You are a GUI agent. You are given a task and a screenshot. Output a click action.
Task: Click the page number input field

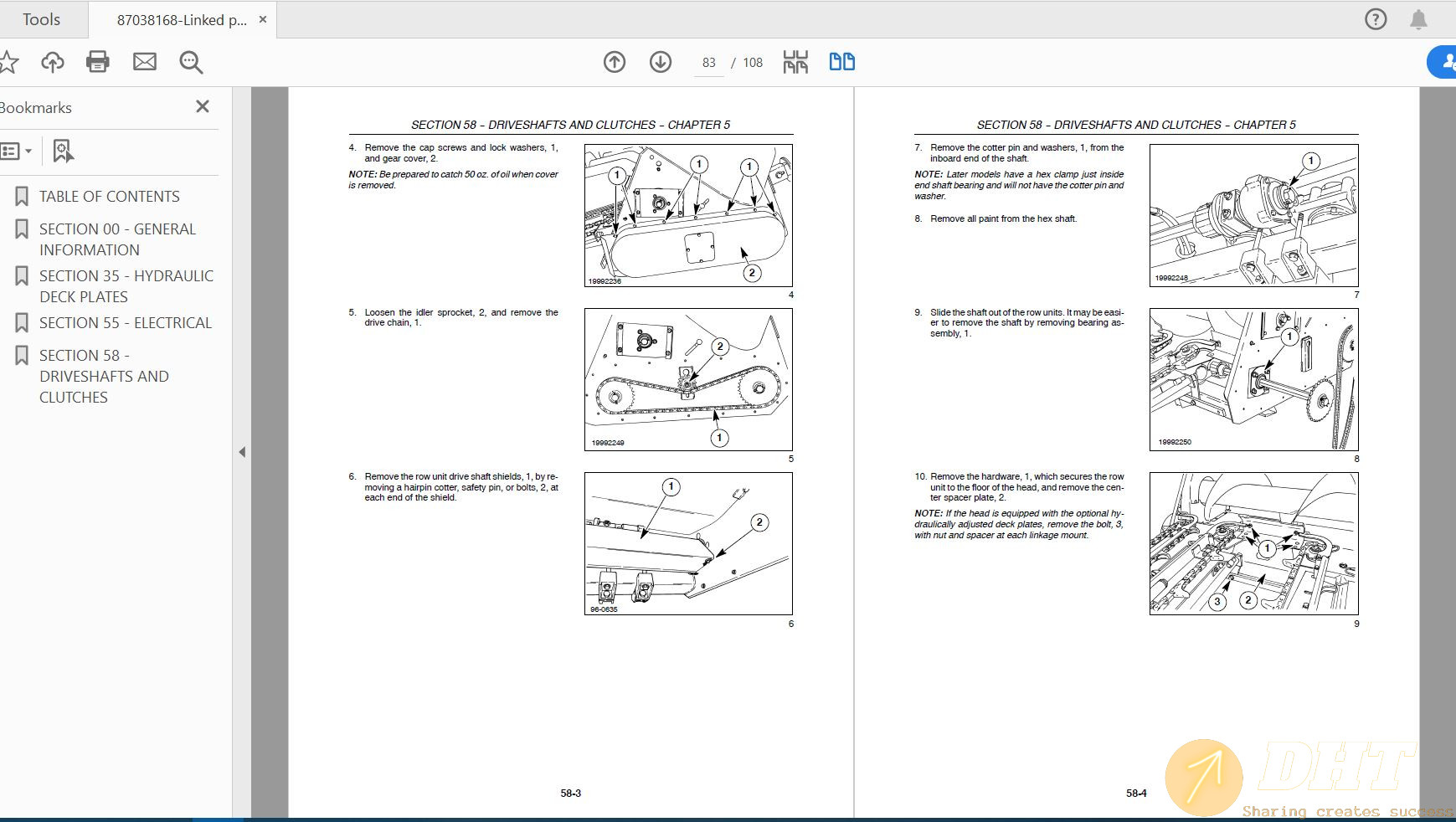click(708, 63)
